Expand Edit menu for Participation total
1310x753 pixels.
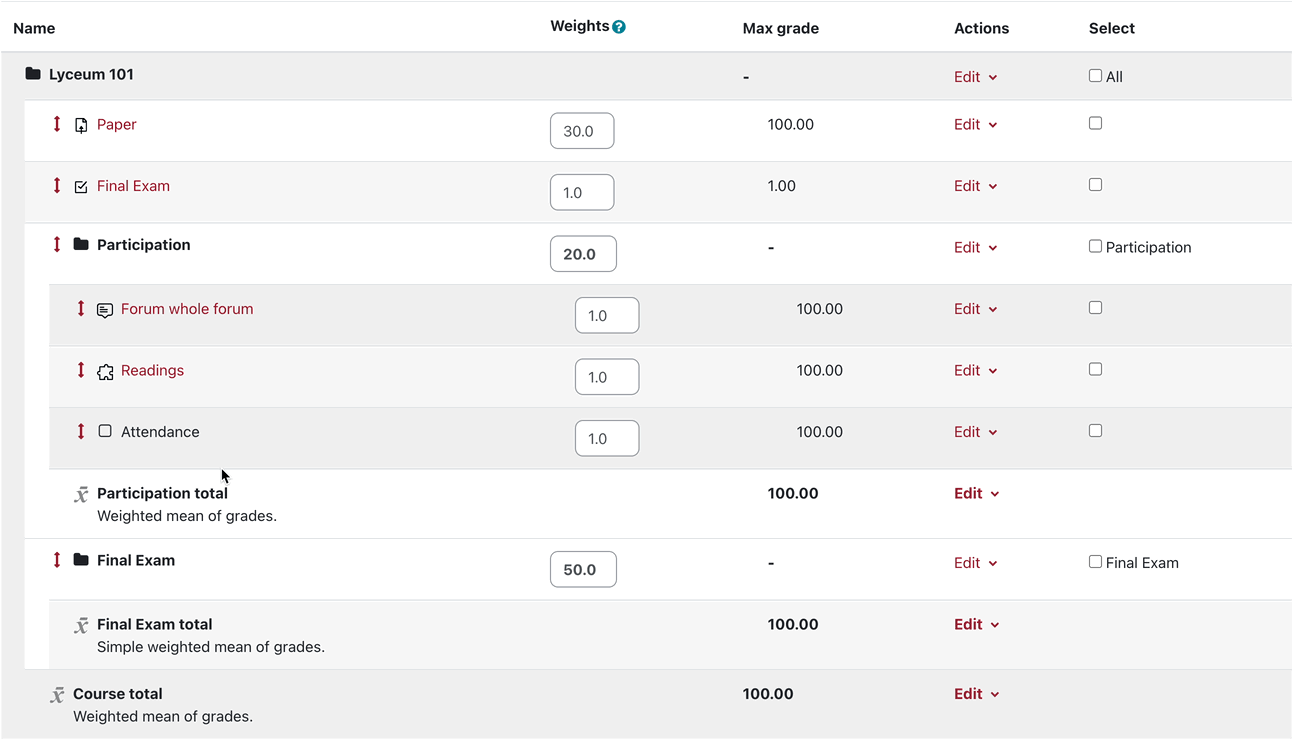coord(975,494)
